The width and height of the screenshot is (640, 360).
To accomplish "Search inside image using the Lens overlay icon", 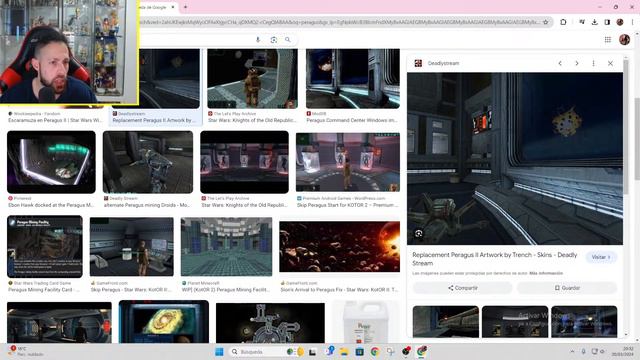I will [418, 233].
